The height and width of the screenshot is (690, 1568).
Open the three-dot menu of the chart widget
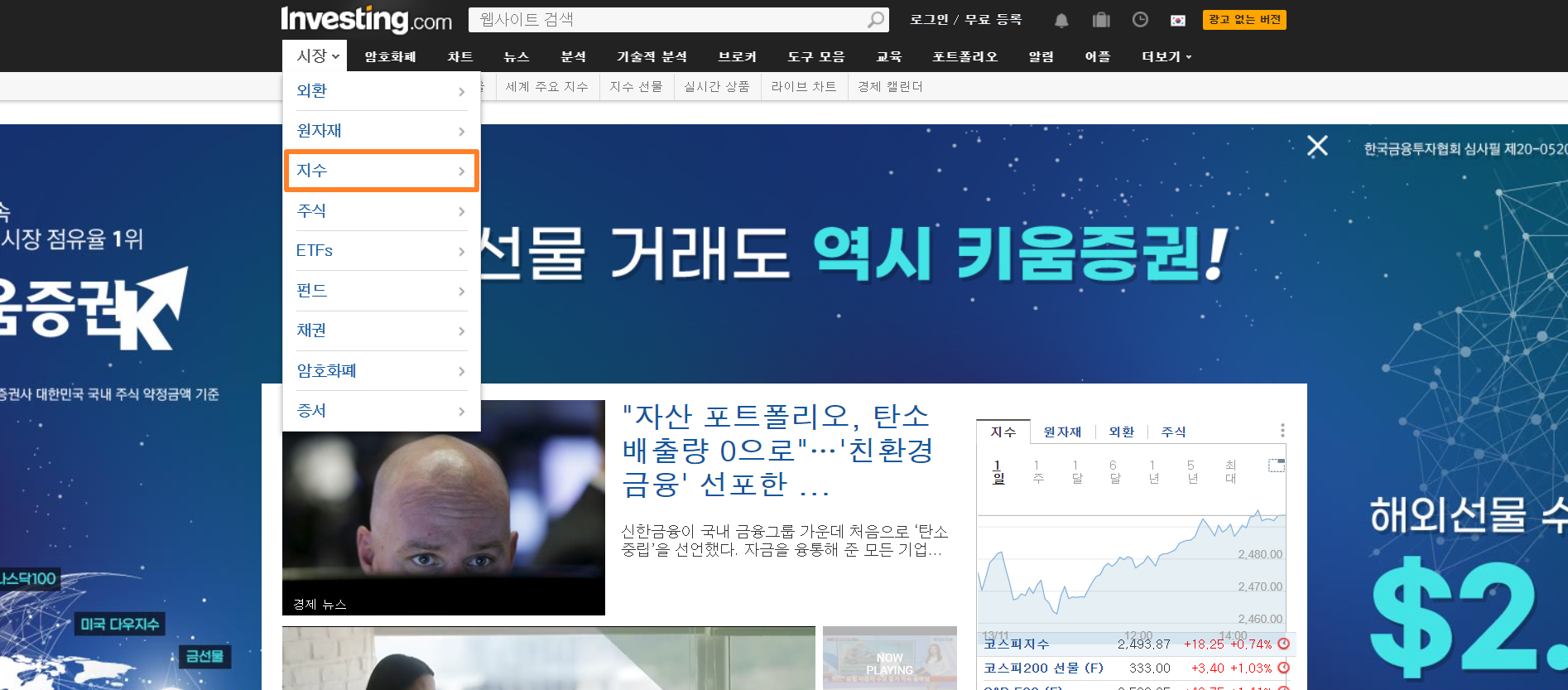point(1282,431)
